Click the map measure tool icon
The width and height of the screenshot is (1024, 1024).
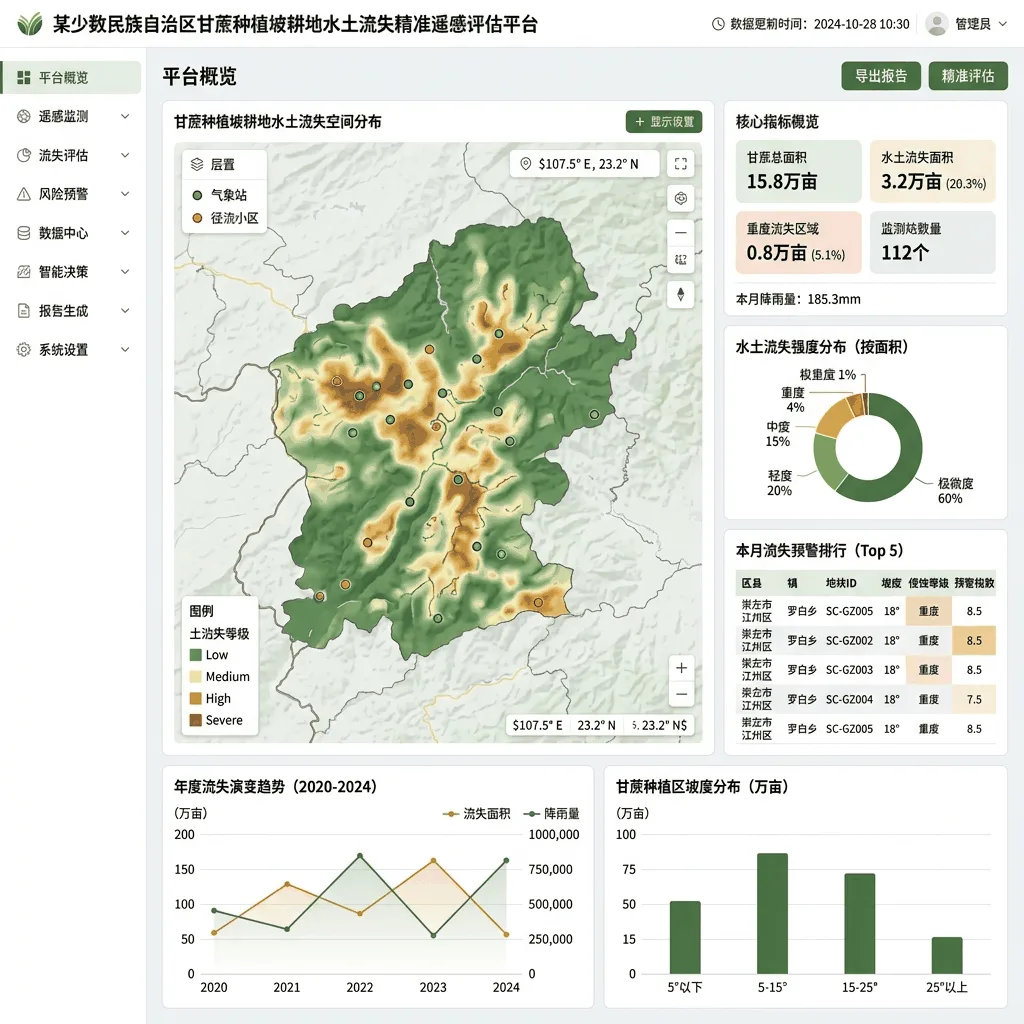pos(680,260)
